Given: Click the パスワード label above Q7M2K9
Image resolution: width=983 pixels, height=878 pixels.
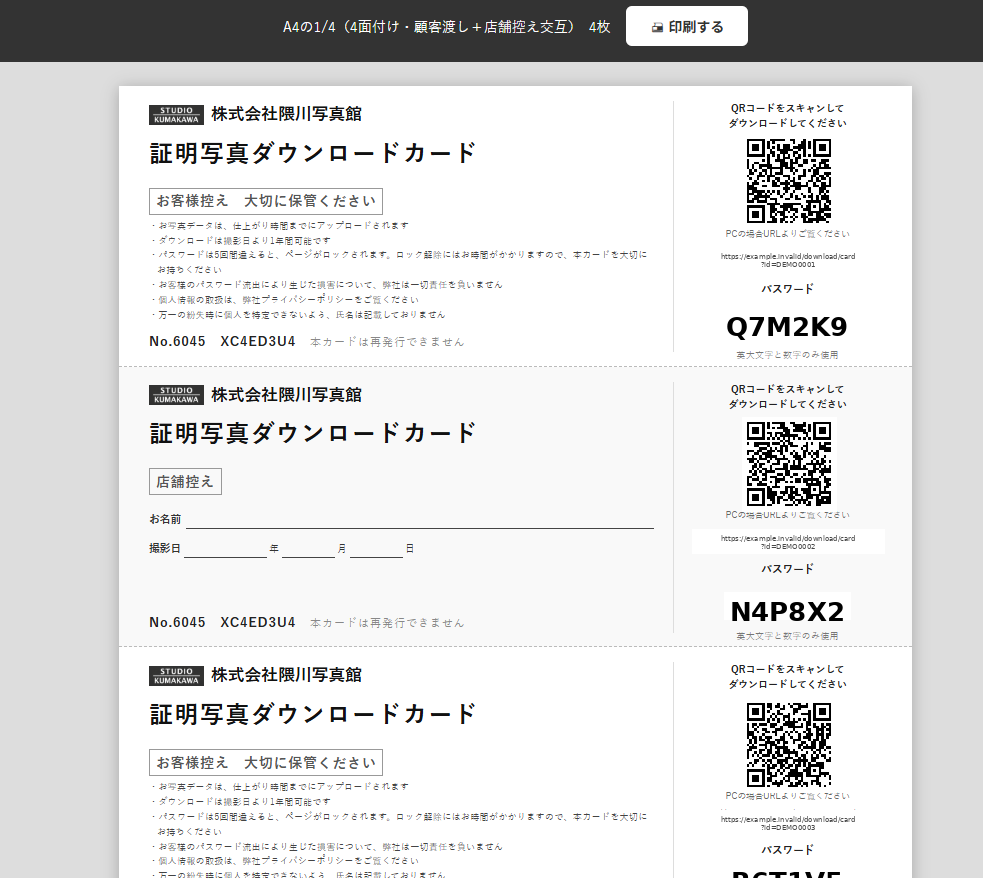Looking at the screenshot, I should (x=787, y=289).
